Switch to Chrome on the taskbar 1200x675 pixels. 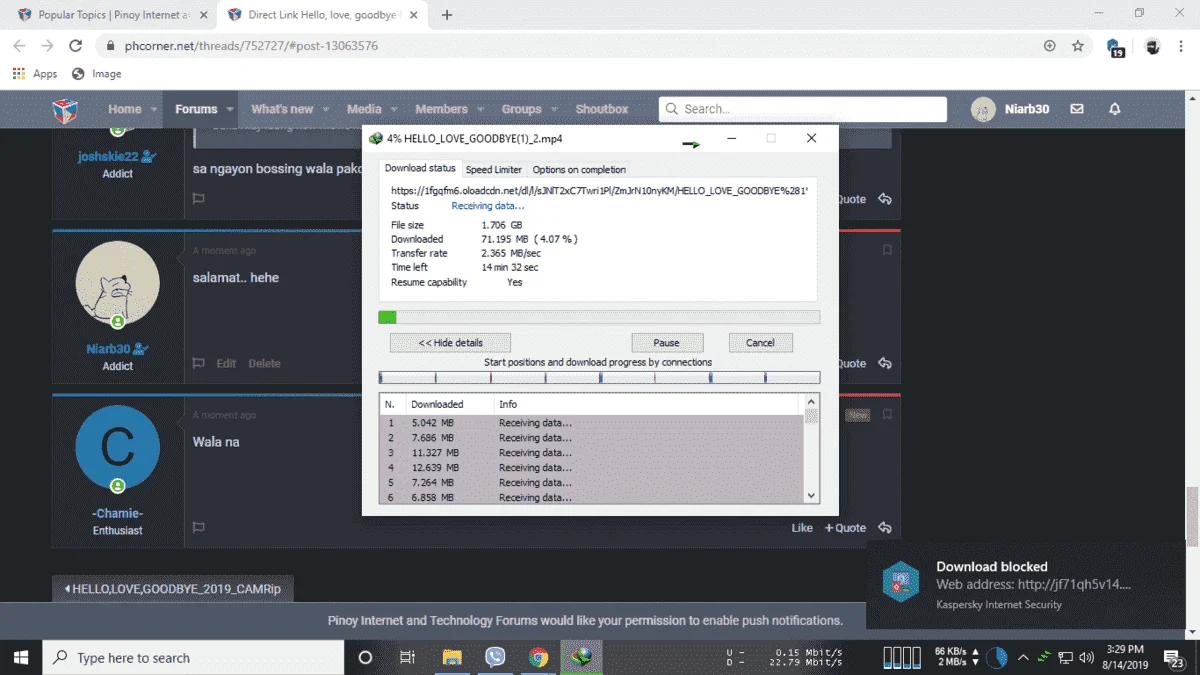click(538, 657)
